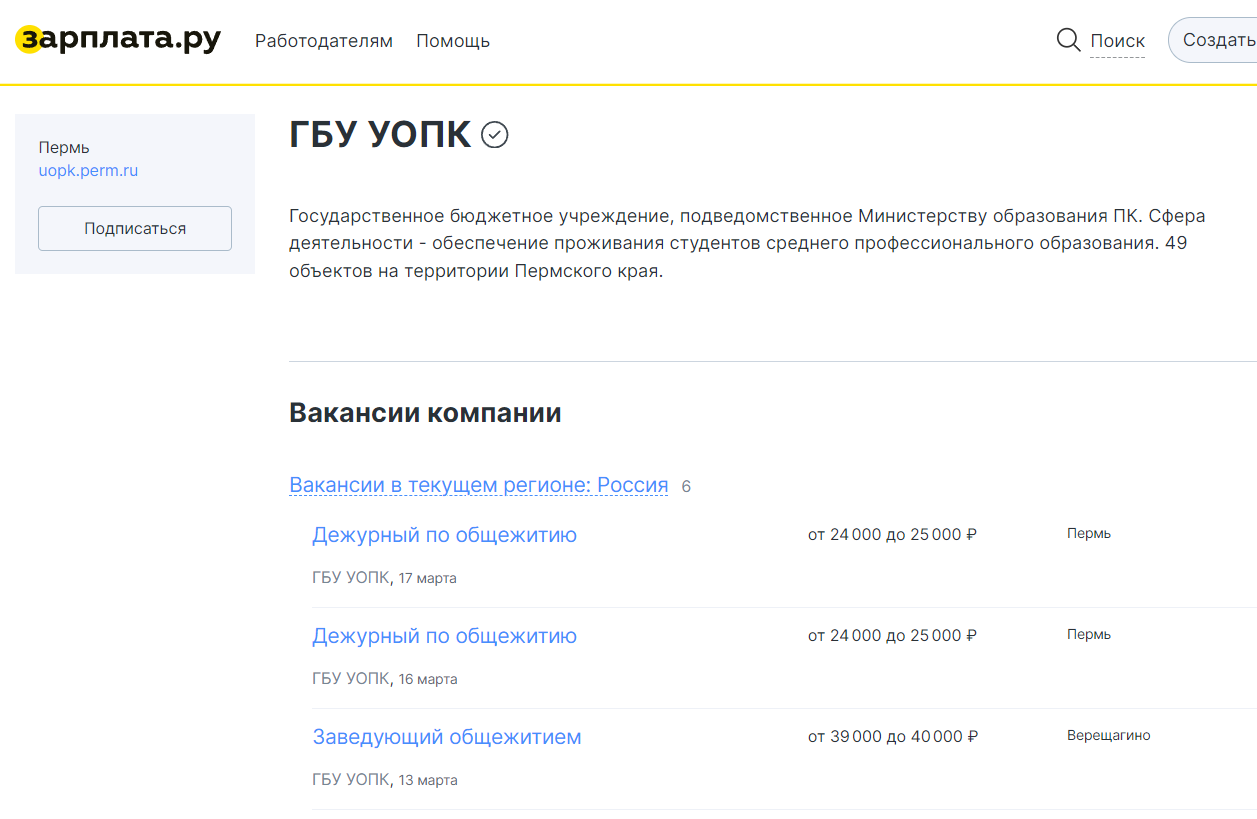
Task: Click Верещагино location text
Action: pos(1109,735)
